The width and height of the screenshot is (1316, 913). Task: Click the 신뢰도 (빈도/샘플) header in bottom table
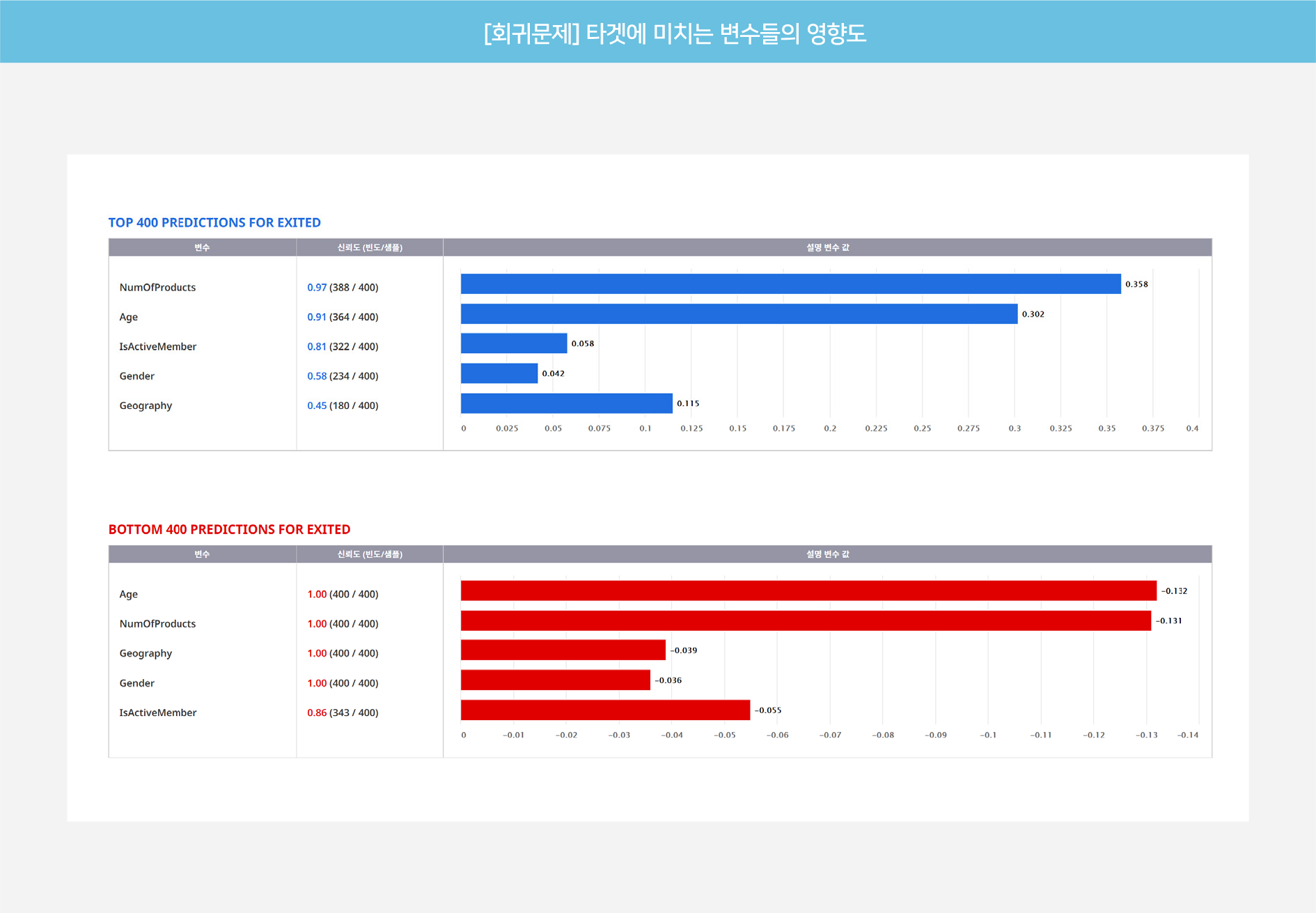point(370,554)
